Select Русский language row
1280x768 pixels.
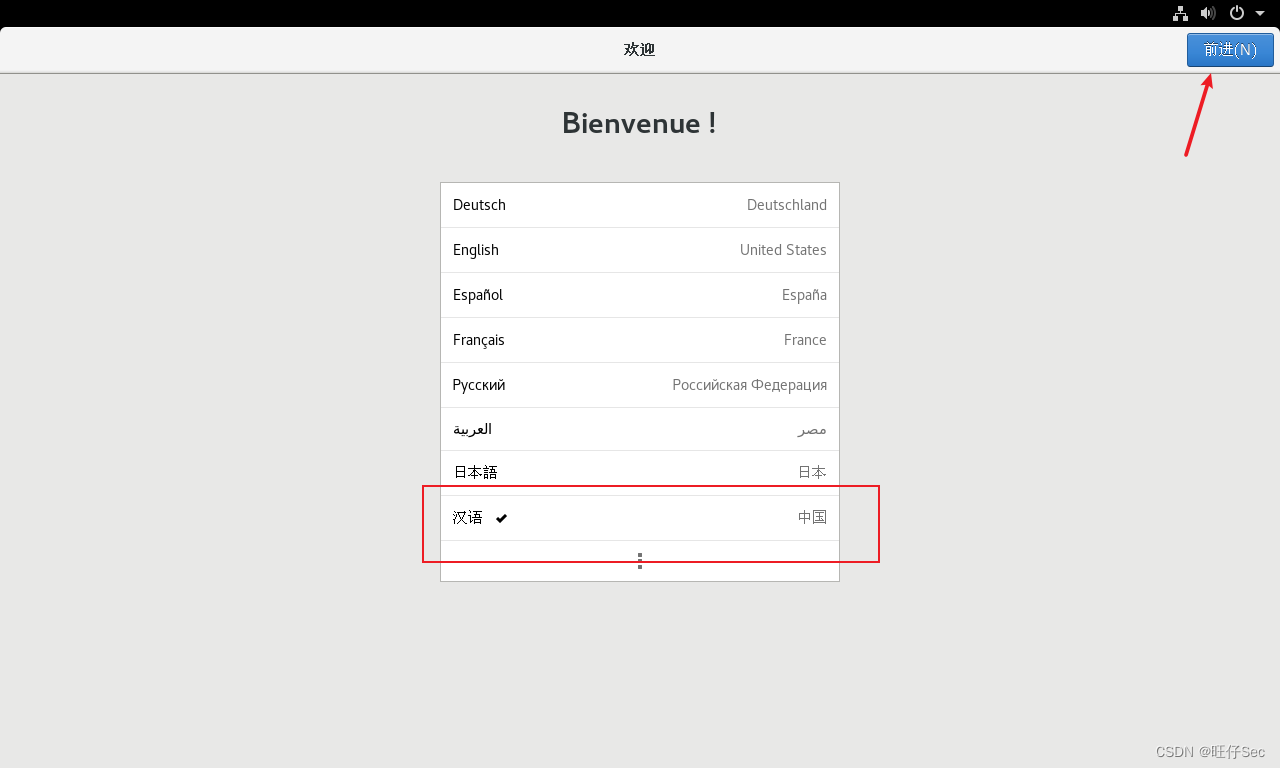(640, 385)
